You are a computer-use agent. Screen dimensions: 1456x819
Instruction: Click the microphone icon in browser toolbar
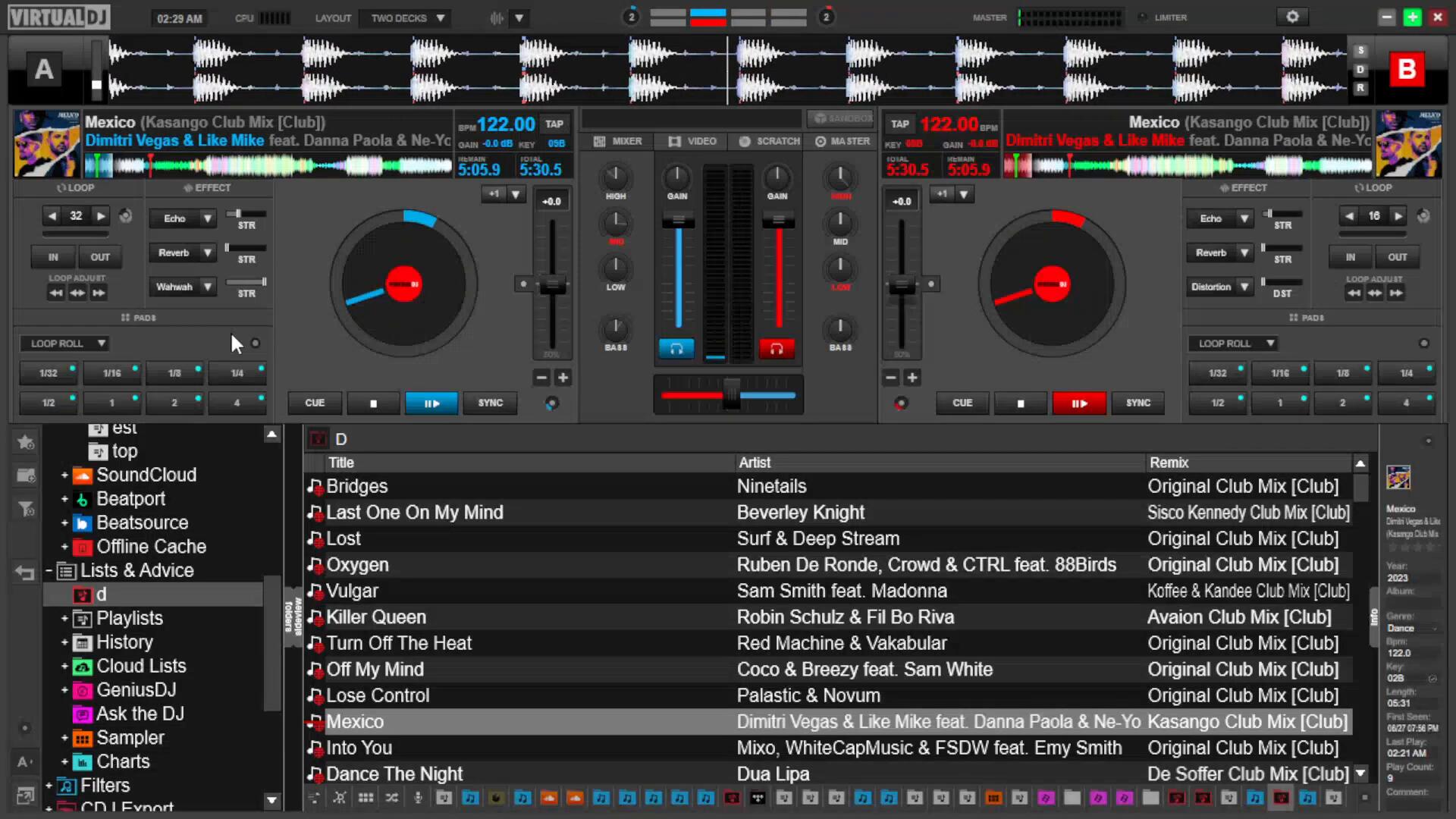[x=418, y=798]
